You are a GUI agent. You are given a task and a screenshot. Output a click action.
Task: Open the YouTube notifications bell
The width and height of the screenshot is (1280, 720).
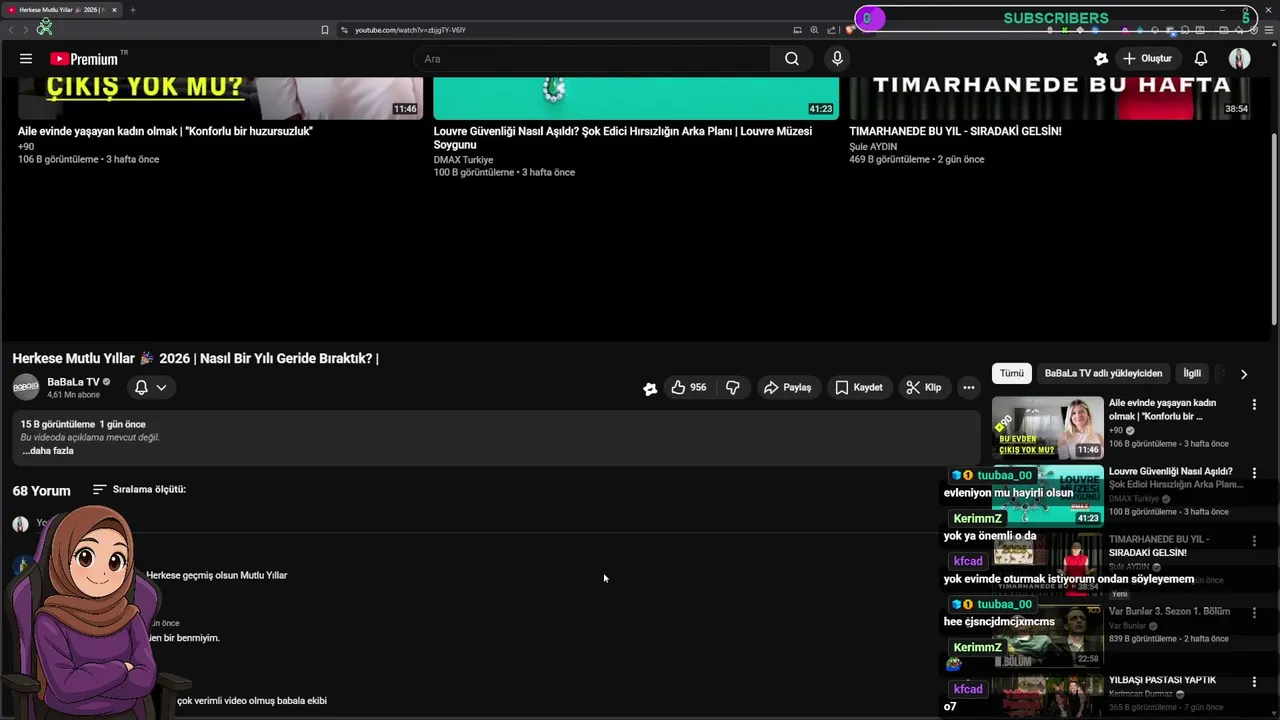coord(1201,59)
